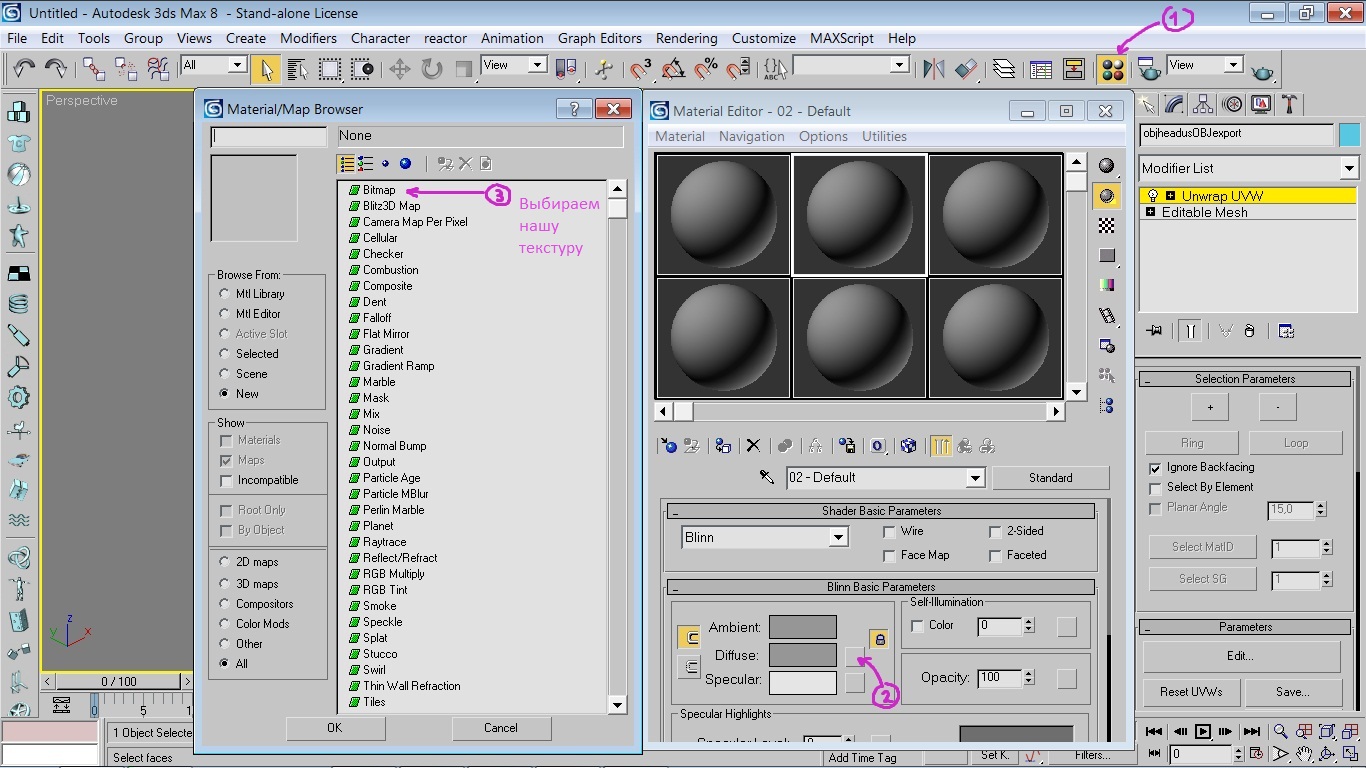Click the Reset UVWs button

pos(1189,692)
